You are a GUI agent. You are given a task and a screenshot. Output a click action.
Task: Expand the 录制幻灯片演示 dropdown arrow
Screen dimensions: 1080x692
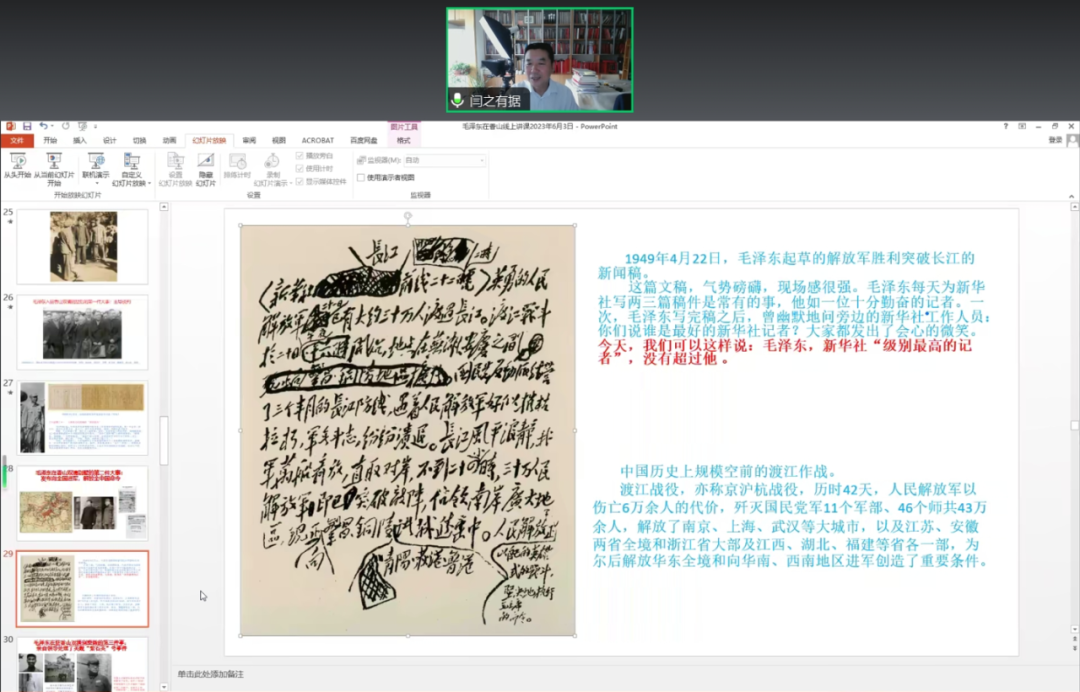[x=290, y=184]
